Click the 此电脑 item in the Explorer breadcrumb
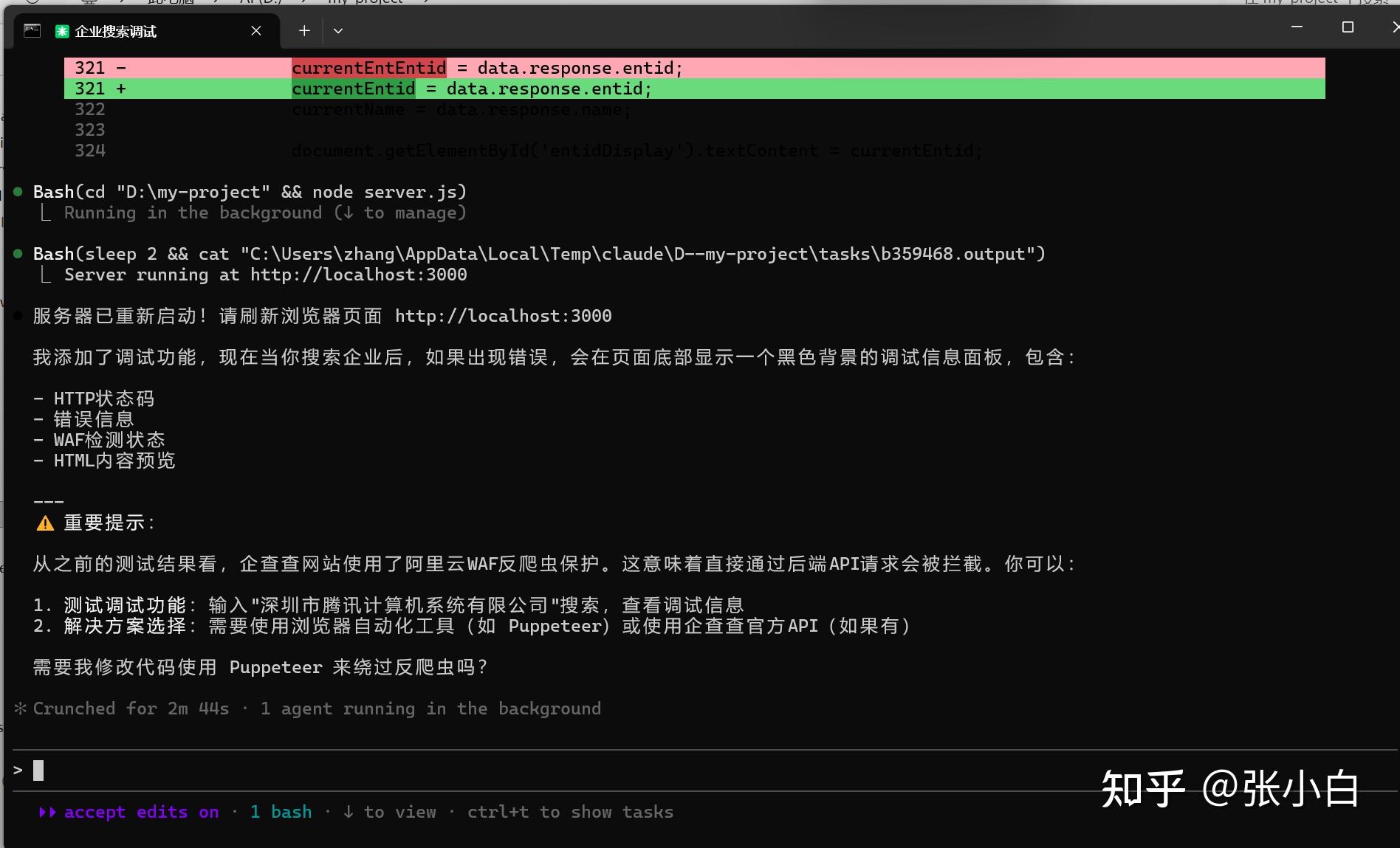The width and height of the screenshot is (1400, 848). coord(170,2)
